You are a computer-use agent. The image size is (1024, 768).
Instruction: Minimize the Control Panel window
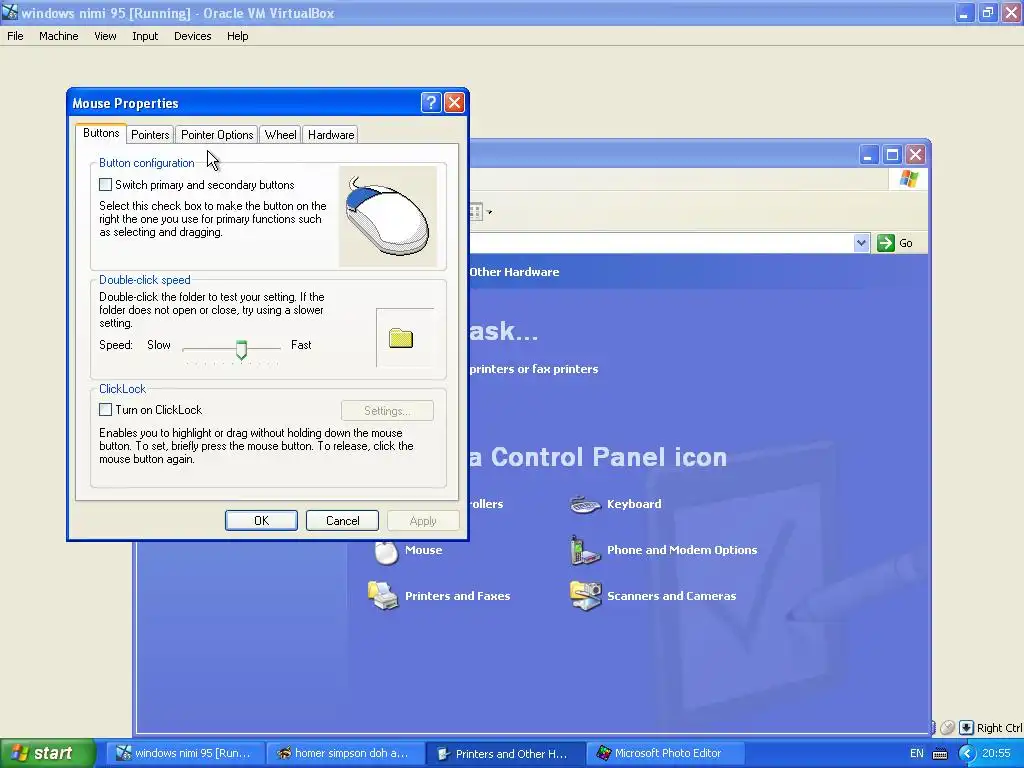pyautogui.click(x=868, y=155)
